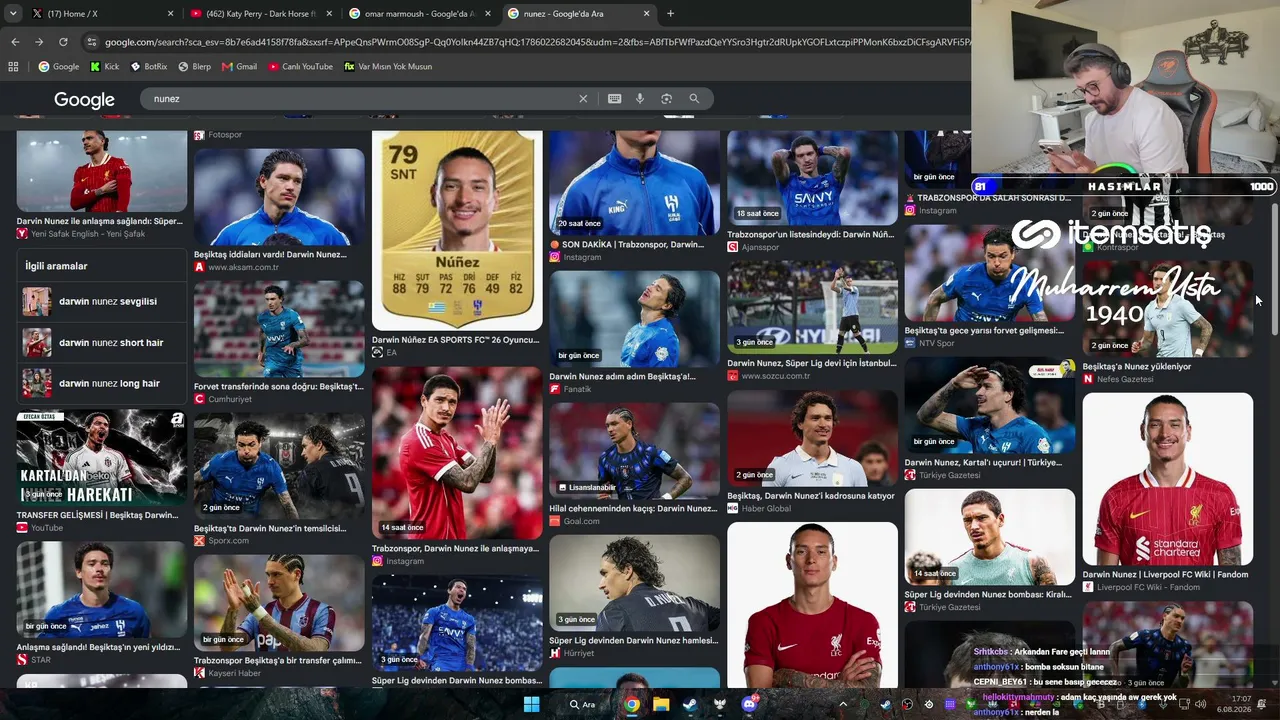Viewport: 1280px width, 720px height.
Task: Submit search with magnifier icon
Action: 694,99
